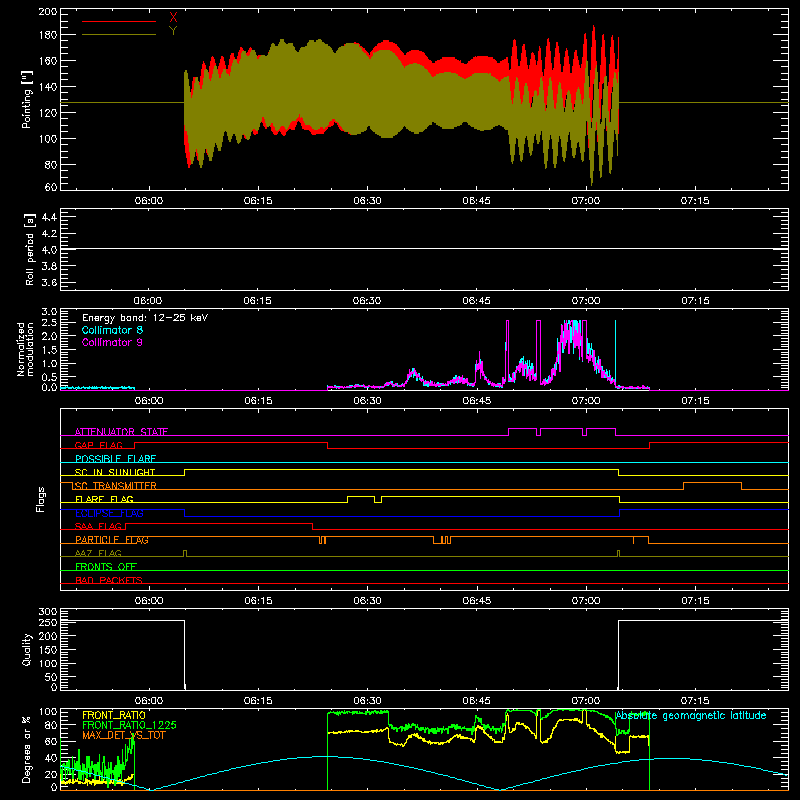Click the '180' tick on Pointing axis

[47, 35]
